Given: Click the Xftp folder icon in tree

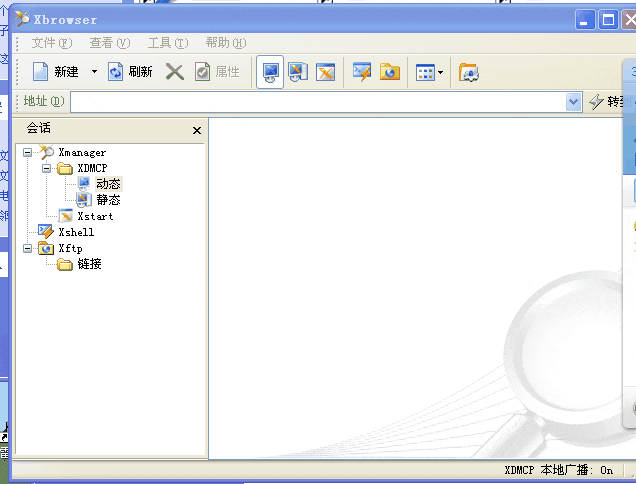Looking at the screenshot, I should (46, 248).
